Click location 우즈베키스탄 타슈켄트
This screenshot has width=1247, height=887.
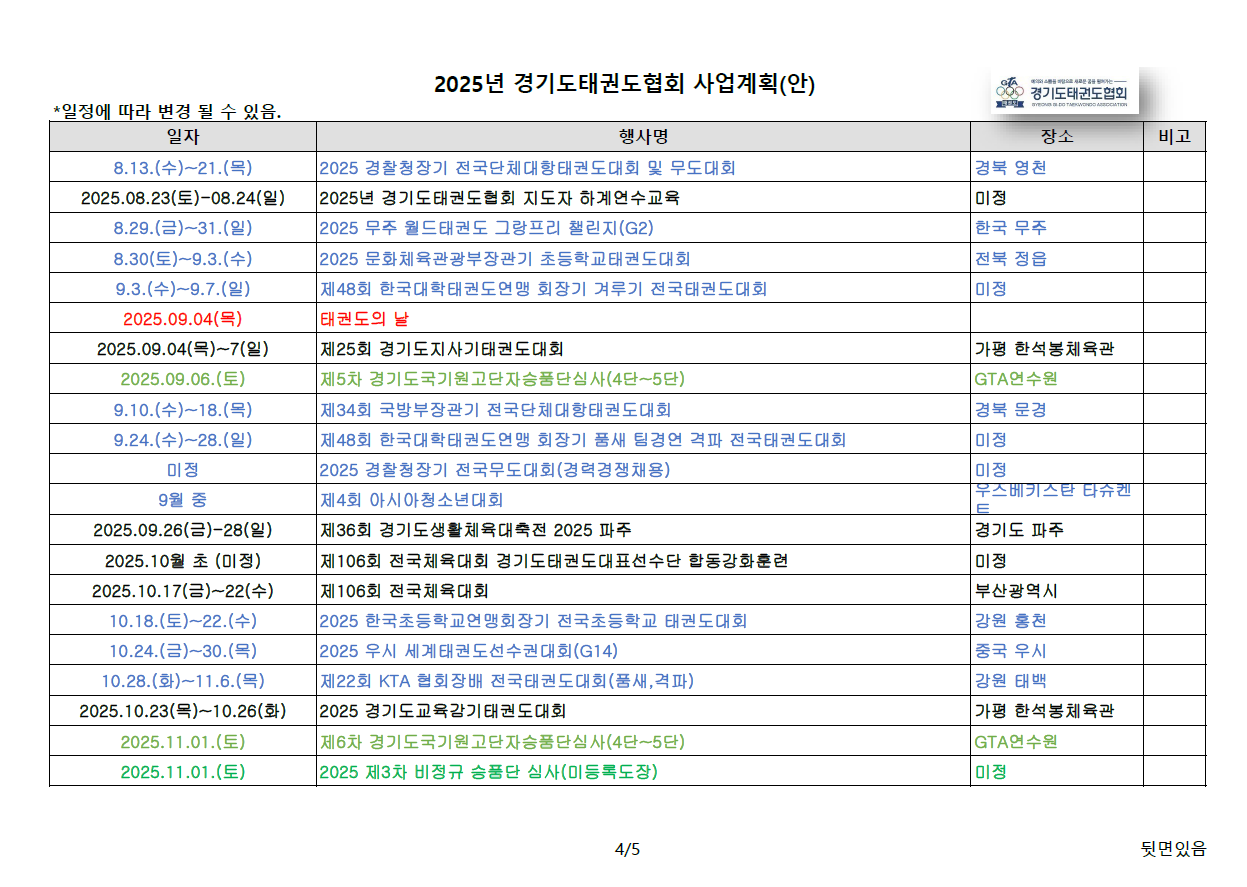point(1054,499)
